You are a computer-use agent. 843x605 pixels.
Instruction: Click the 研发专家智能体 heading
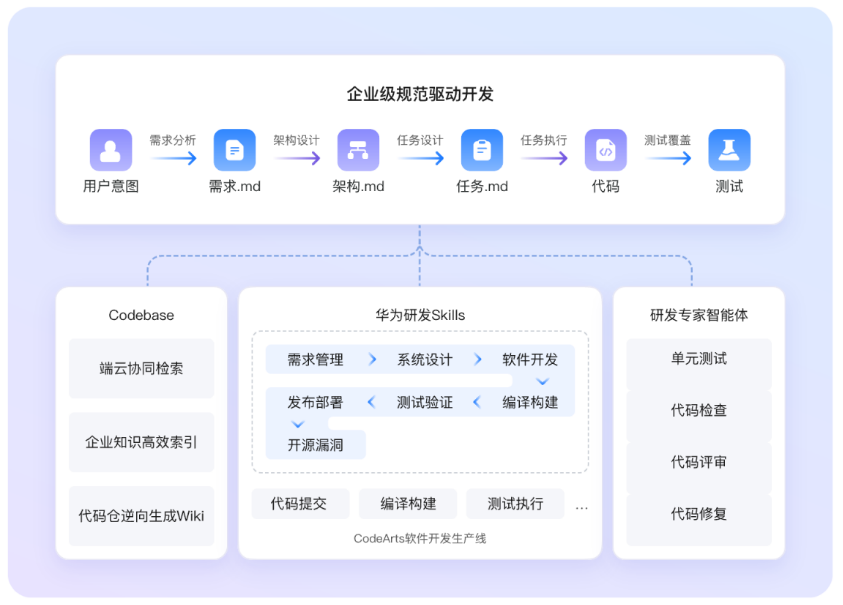click(699, 315)
